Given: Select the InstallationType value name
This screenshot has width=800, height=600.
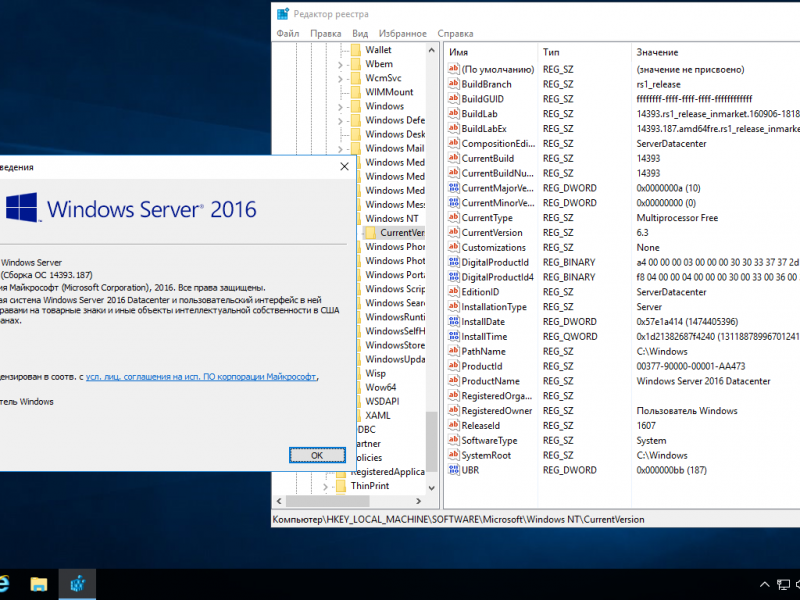Looking at the screenshot, I should (494, 307).
